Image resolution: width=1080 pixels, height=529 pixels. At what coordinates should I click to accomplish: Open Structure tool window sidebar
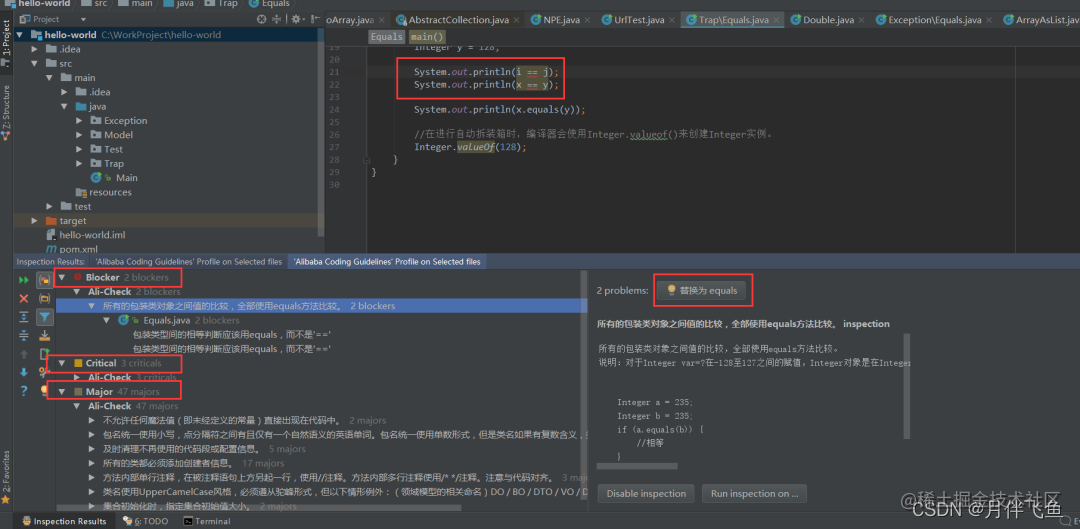6,112
